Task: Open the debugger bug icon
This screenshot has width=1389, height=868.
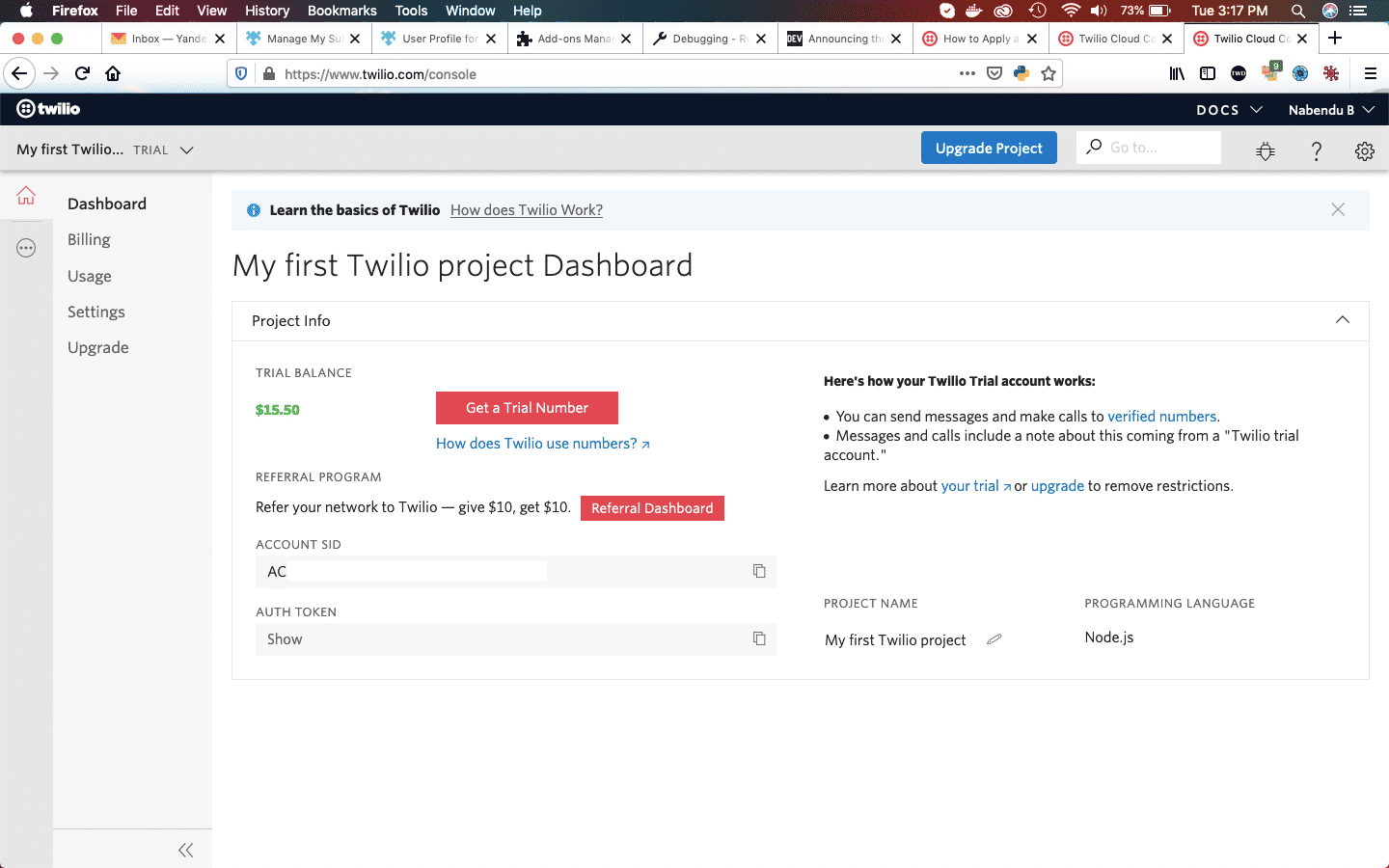Action: pos(1266,151)
